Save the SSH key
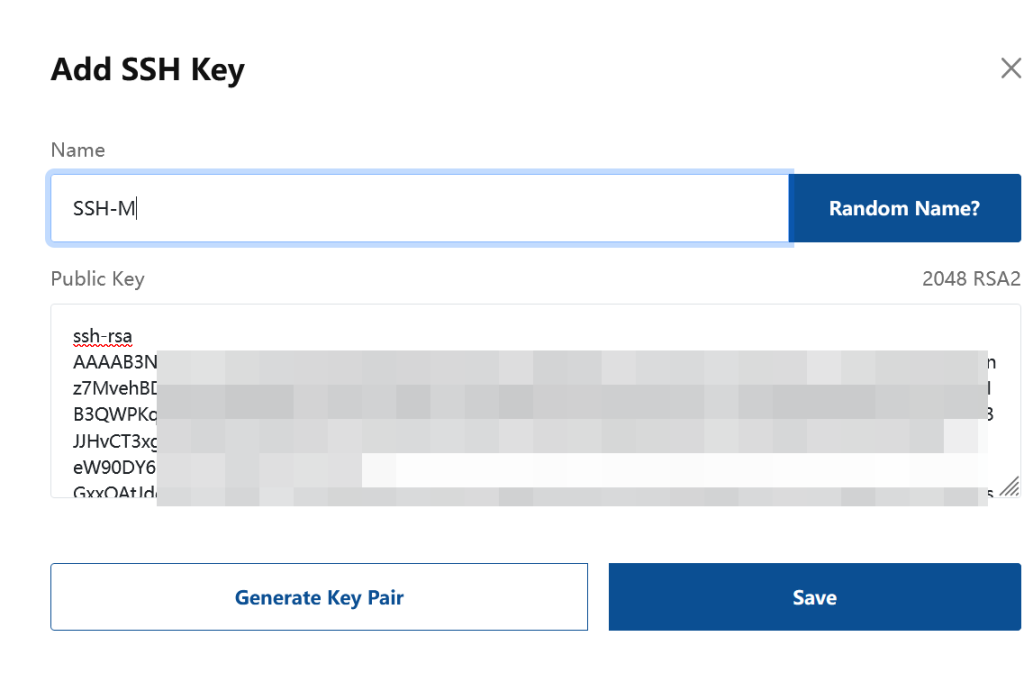 [x=814, y=597]
